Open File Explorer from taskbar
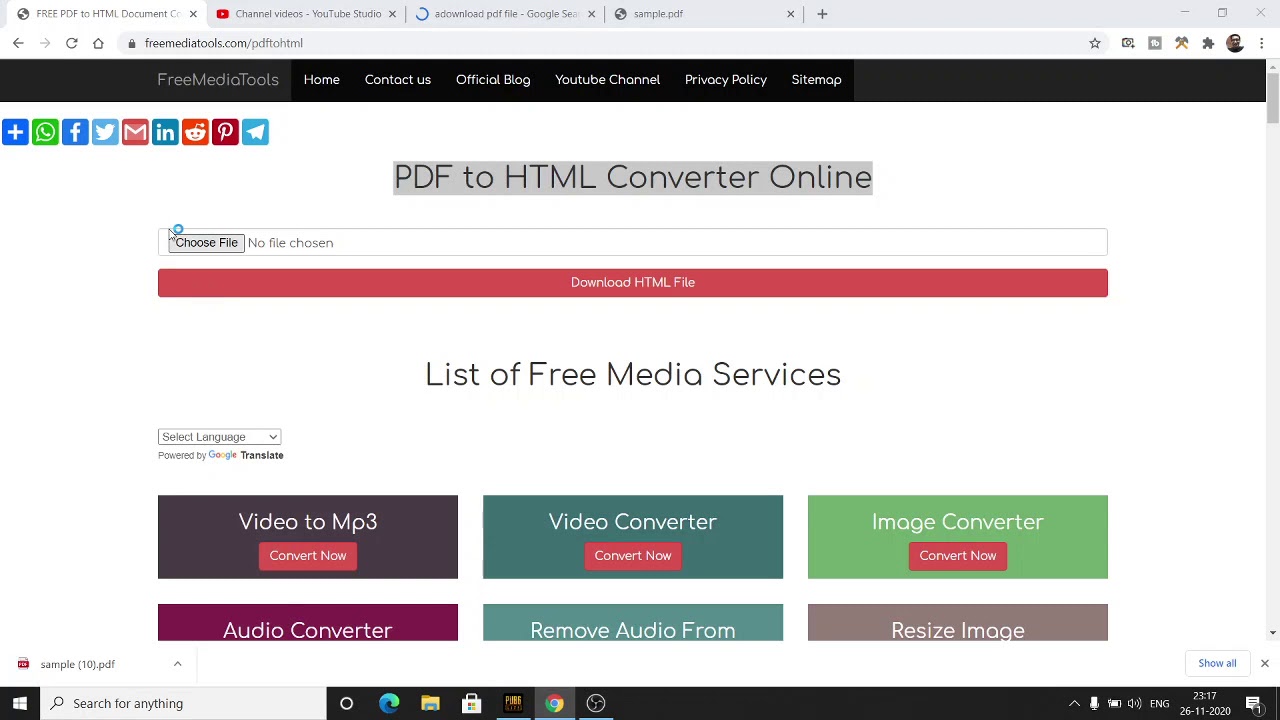 pyautogui.click(x=430, y=703)
